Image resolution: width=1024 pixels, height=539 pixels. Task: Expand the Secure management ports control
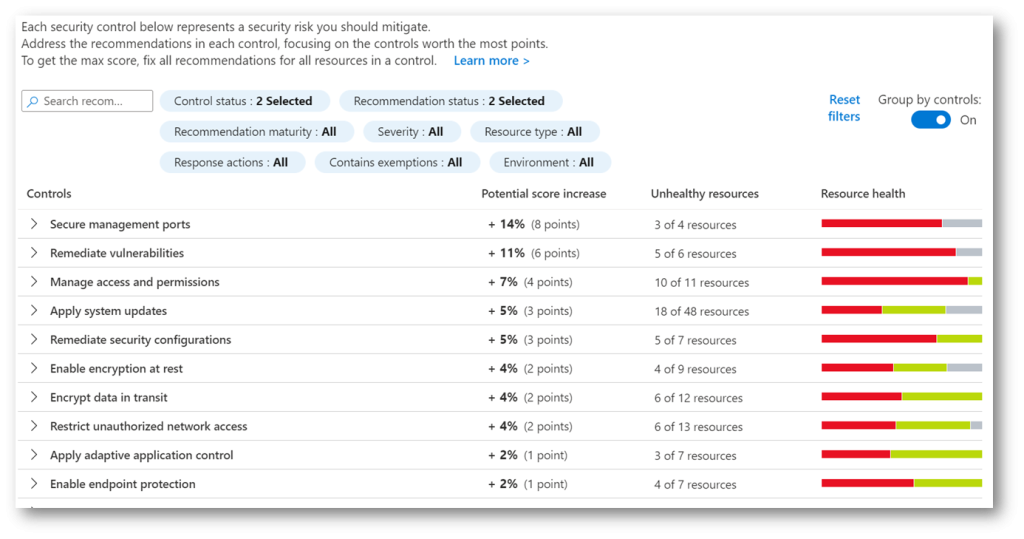pos(34,224)
